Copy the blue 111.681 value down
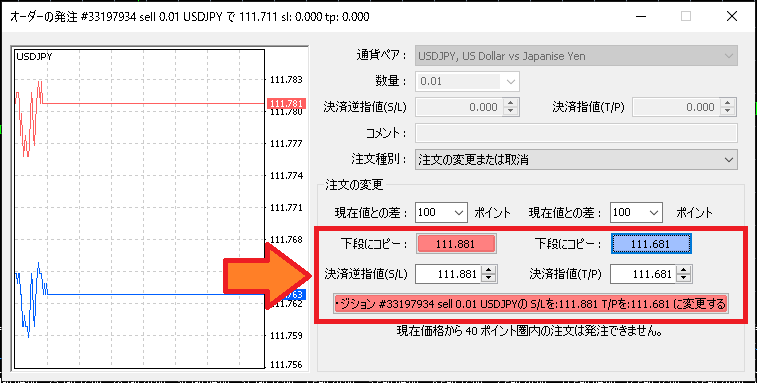757x383 pixels. 652,244
